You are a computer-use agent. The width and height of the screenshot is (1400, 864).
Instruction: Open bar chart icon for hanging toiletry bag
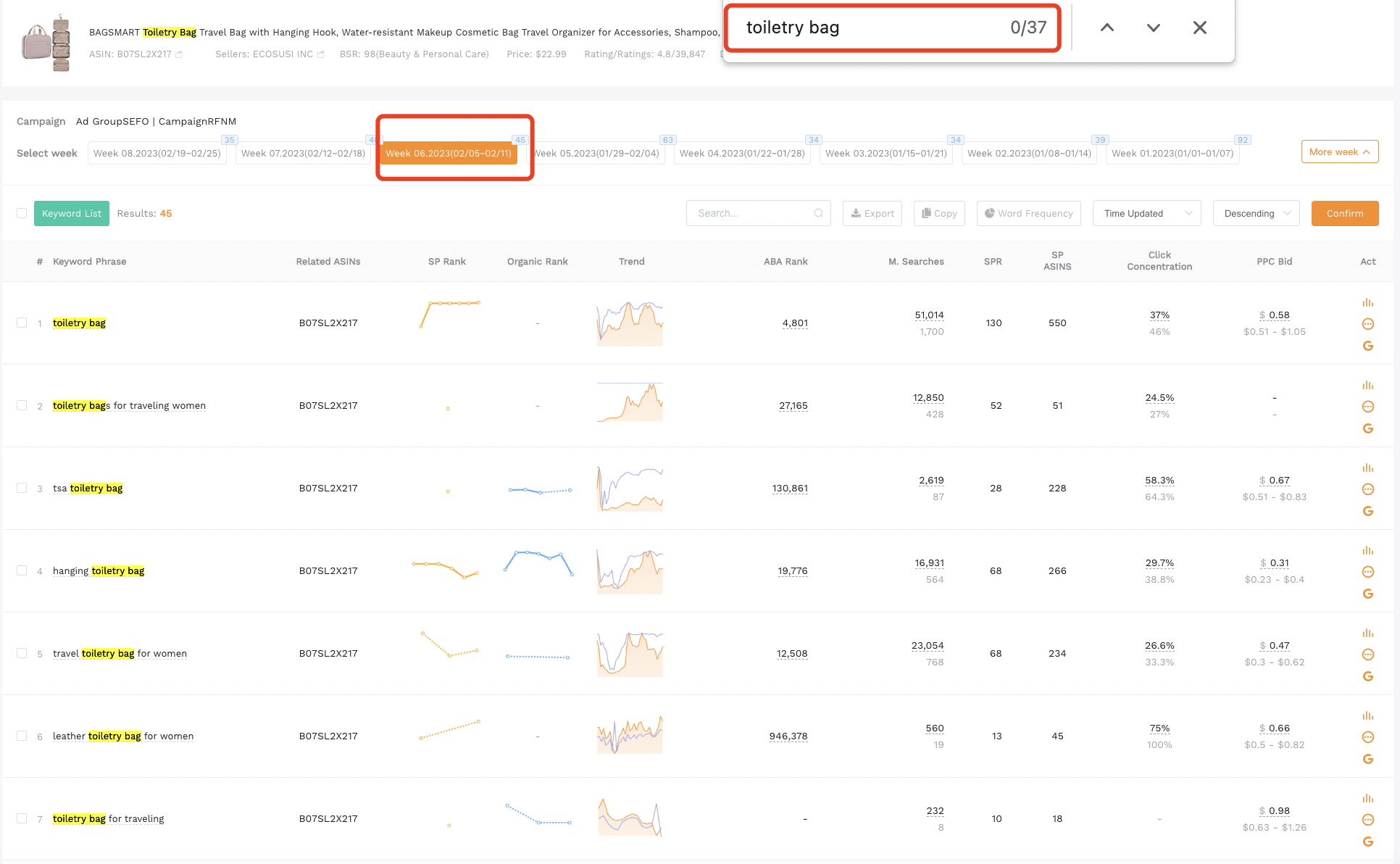tap(1368, 550)
